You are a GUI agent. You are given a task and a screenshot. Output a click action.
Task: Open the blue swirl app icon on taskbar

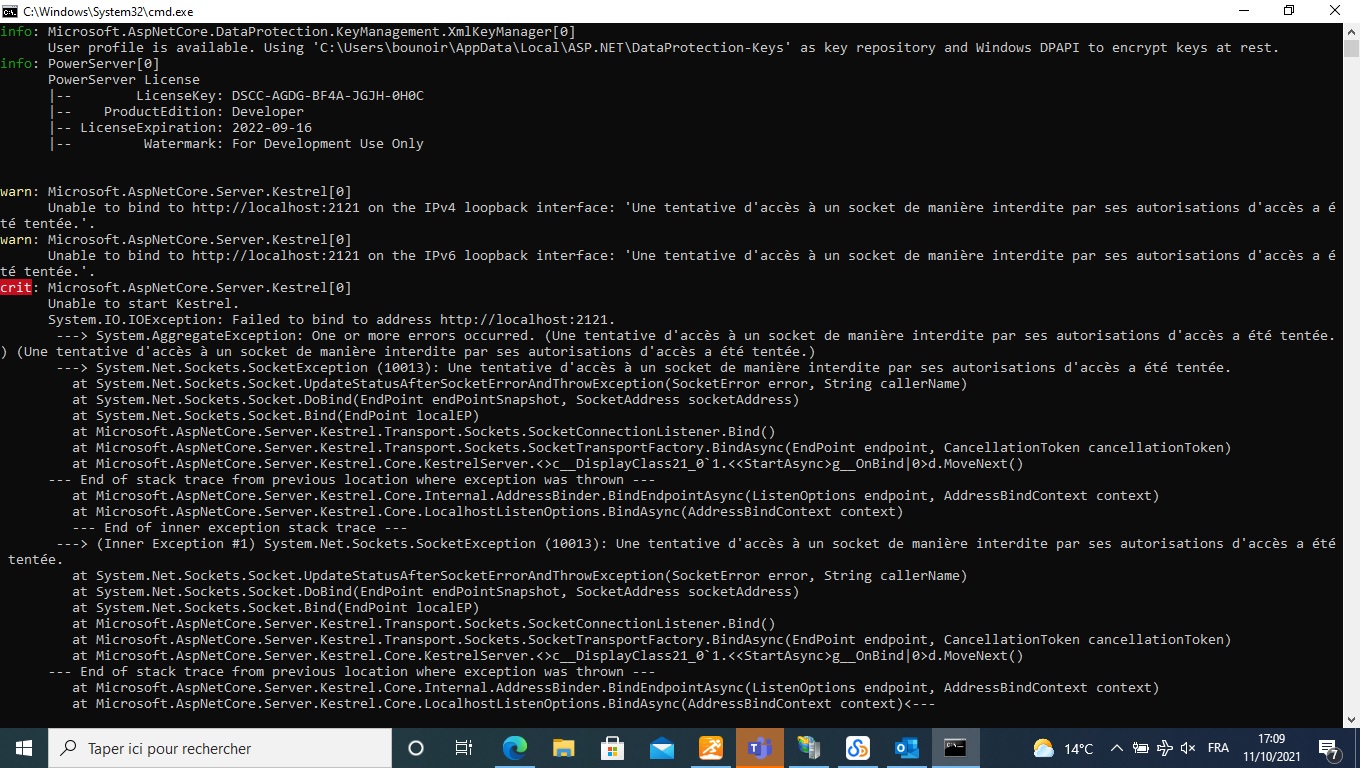pos(857,748)
